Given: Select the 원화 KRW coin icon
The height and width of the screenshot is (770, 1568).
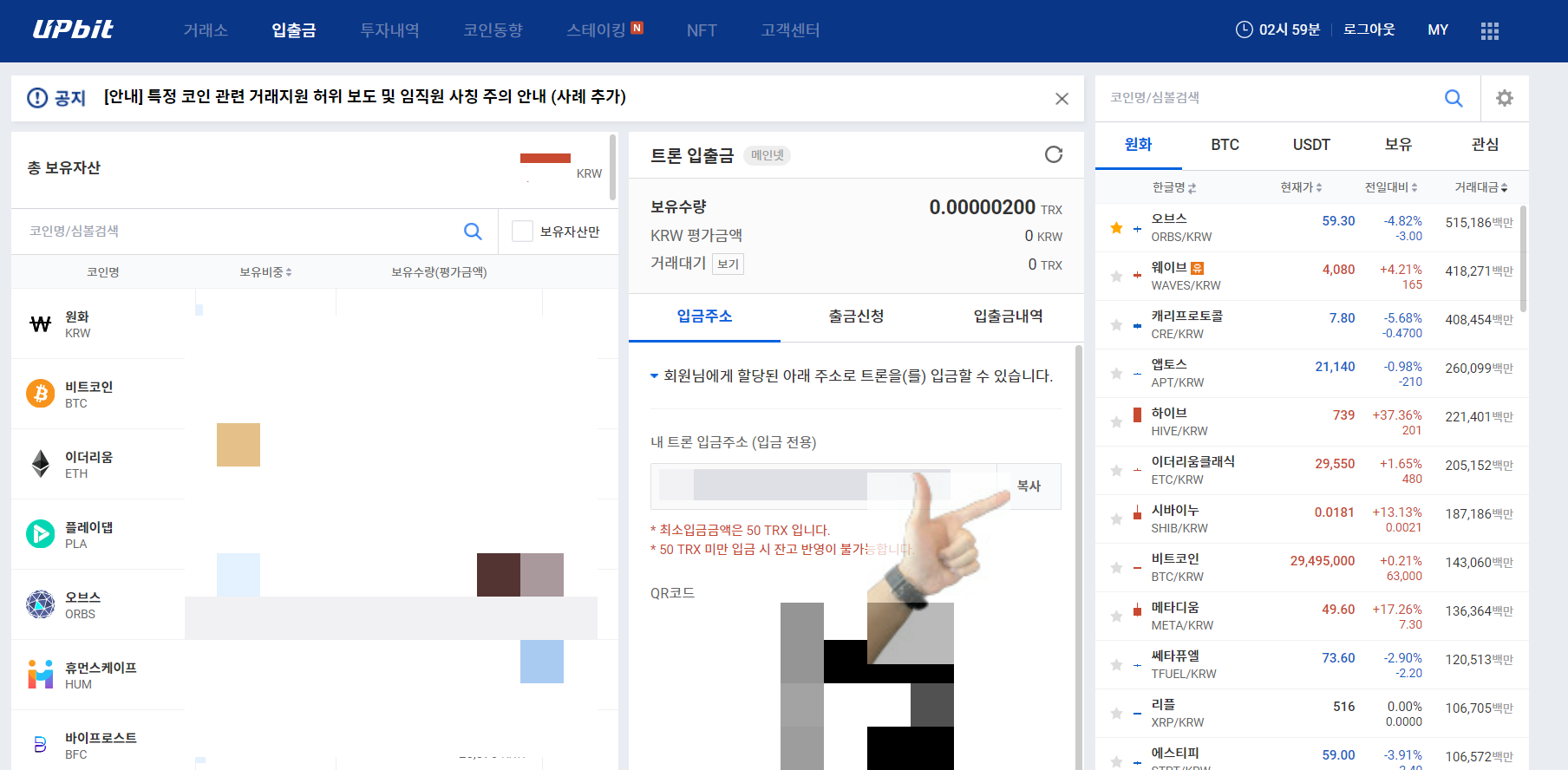Looking at the screenshot, I should pos(40,324).
